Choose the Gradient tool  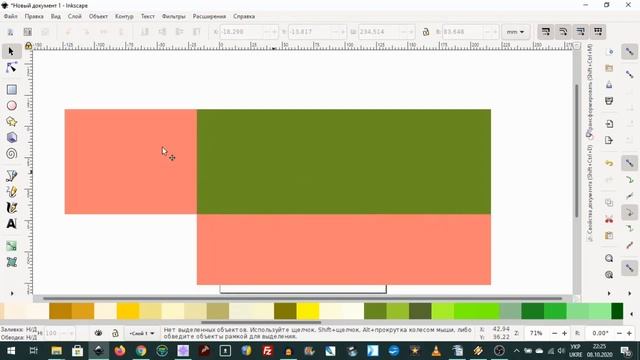11,246
